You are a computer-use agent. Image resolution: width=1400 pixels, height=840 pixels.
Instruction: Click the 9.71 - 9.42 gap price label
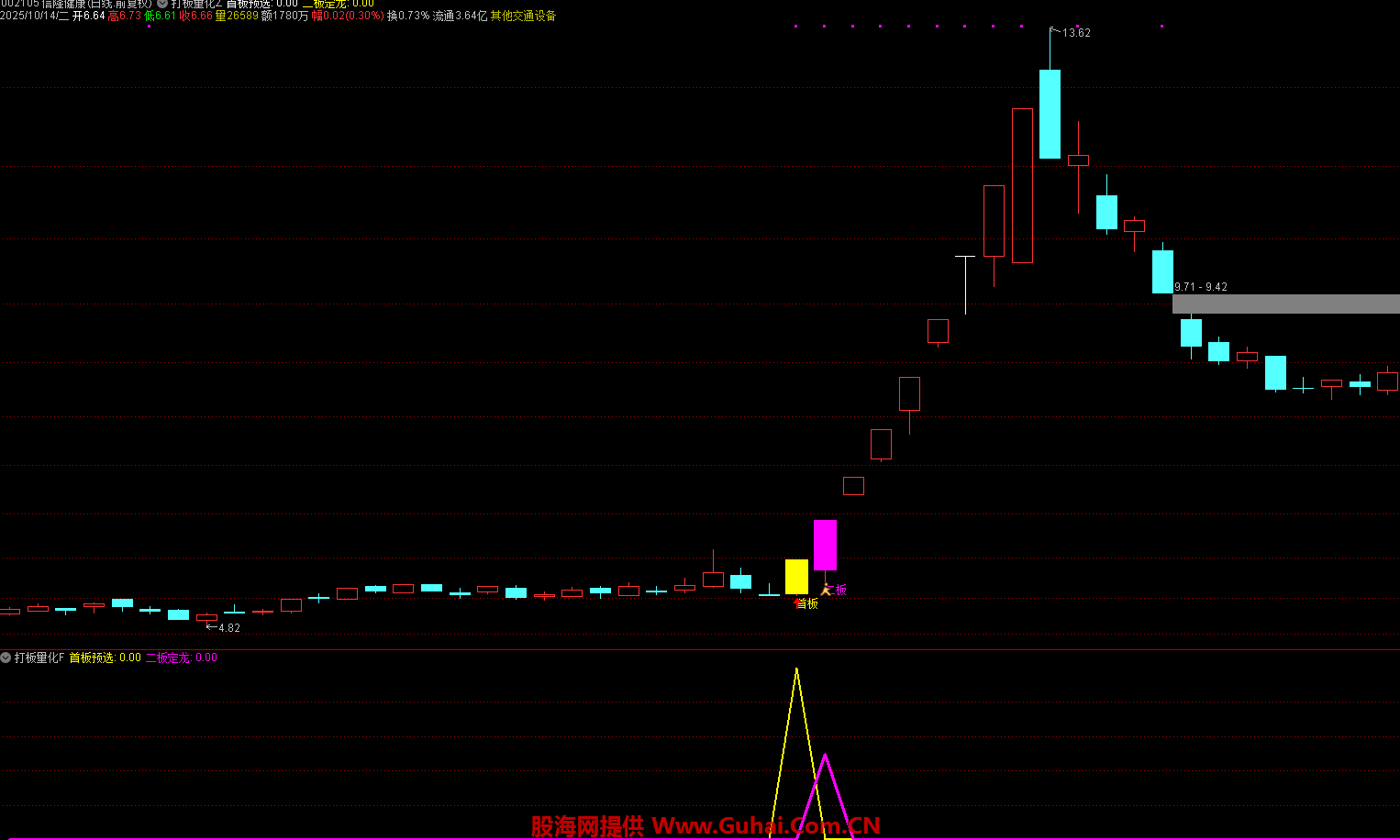click(1200, 287)
